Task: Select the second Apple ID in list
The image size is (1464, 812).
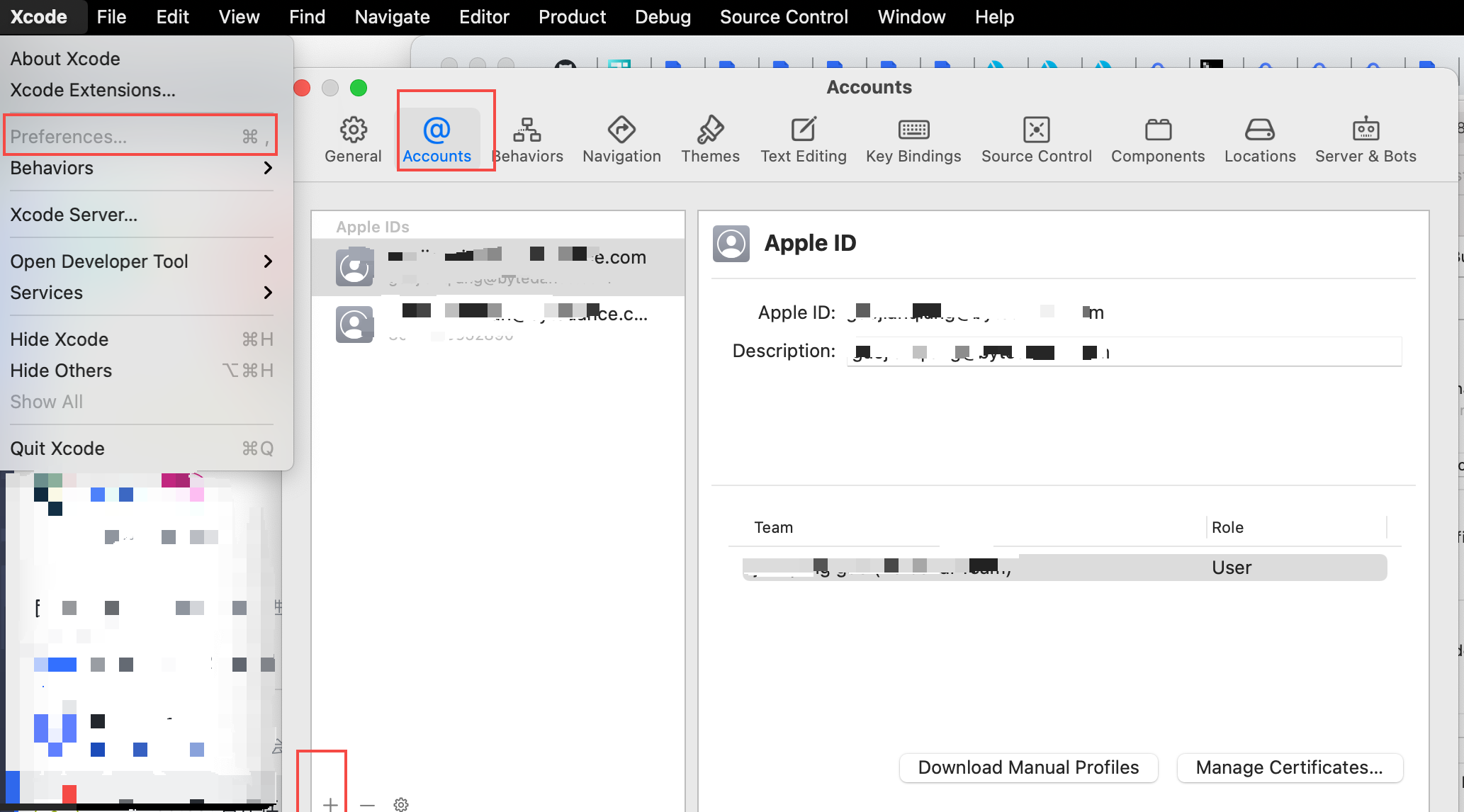Action: [498, 324]
